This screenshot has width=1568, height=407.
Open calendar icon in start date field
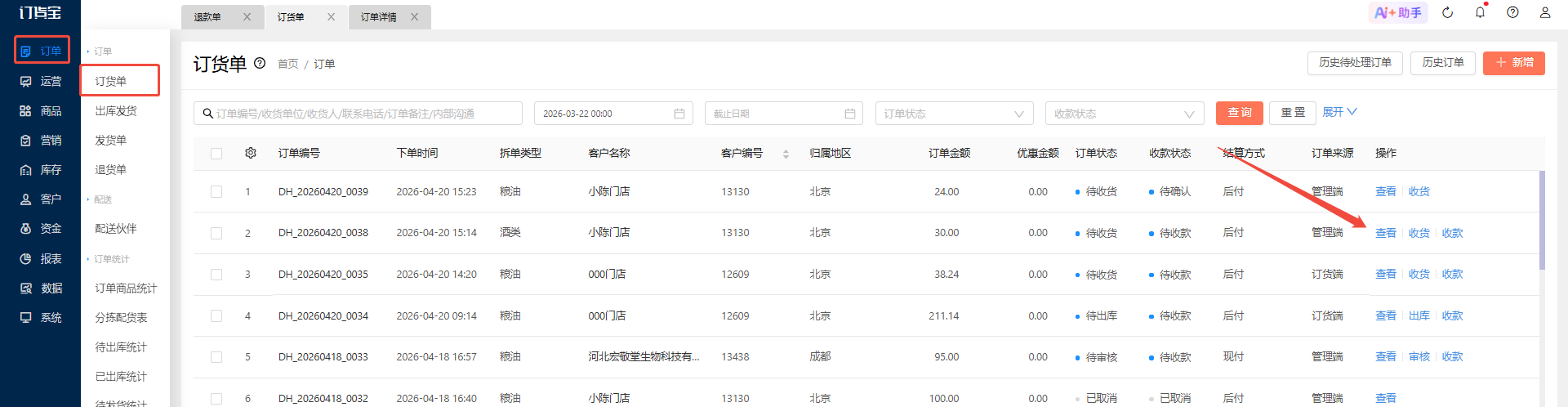[679, 114]
